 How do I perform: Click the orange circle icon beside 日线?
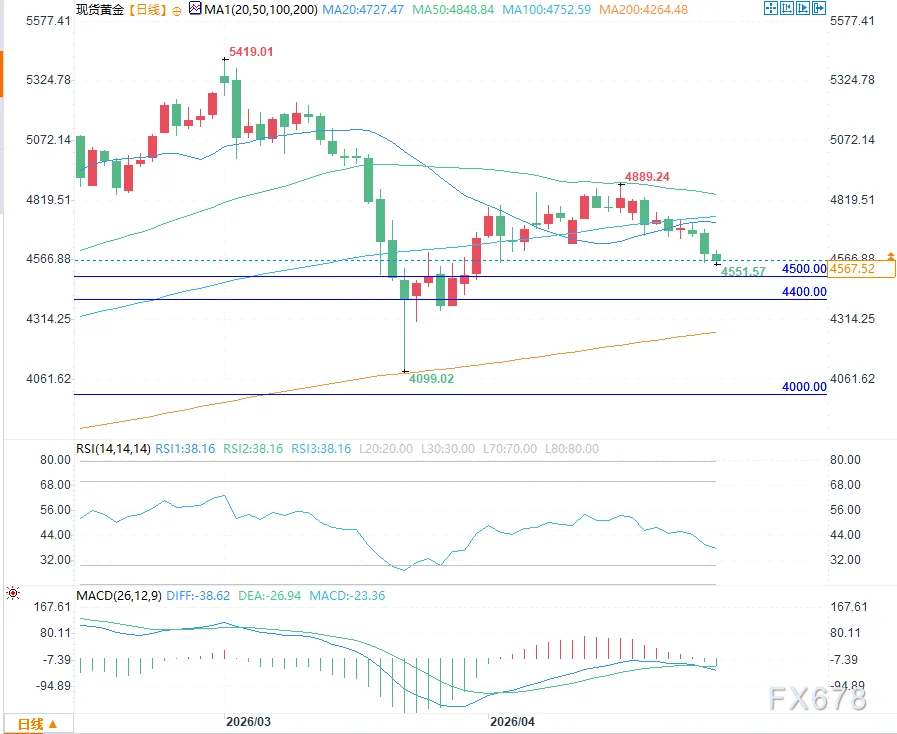click(x=177, y=11)
